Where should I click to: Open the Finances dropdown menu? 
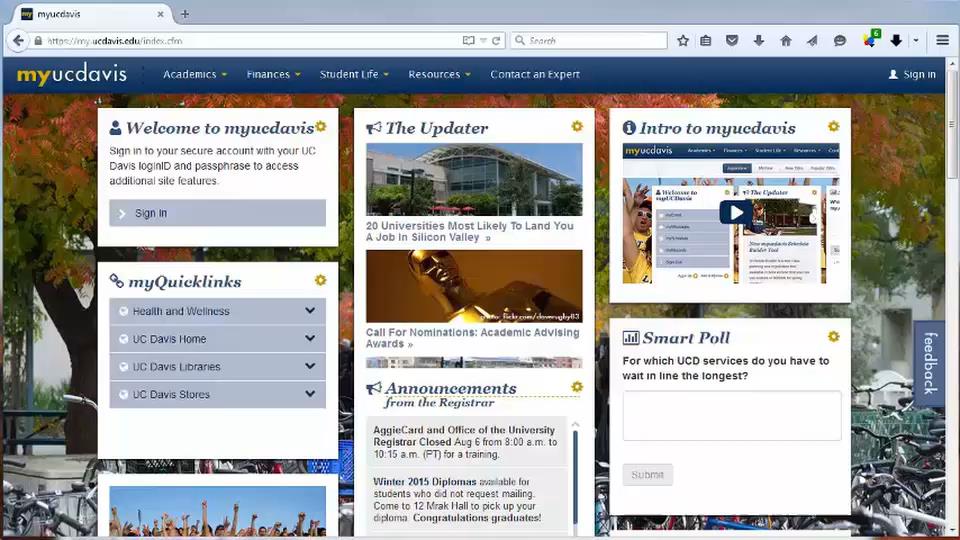[273, 74]
